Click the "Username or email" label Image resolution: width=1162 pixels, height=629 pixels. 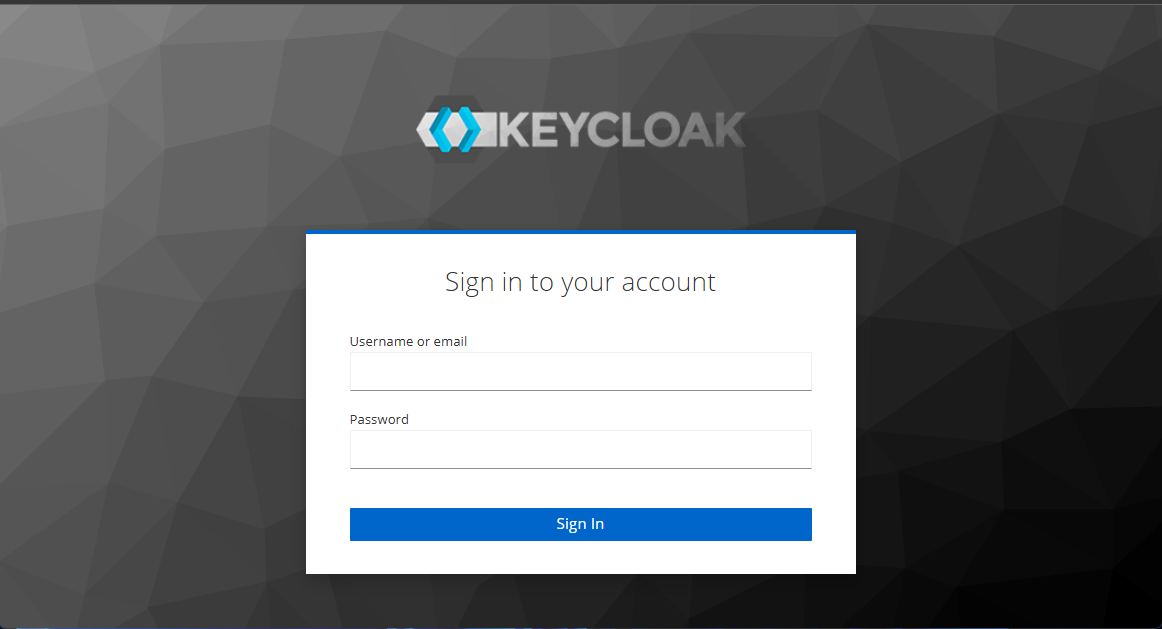(x=408, y=341)
